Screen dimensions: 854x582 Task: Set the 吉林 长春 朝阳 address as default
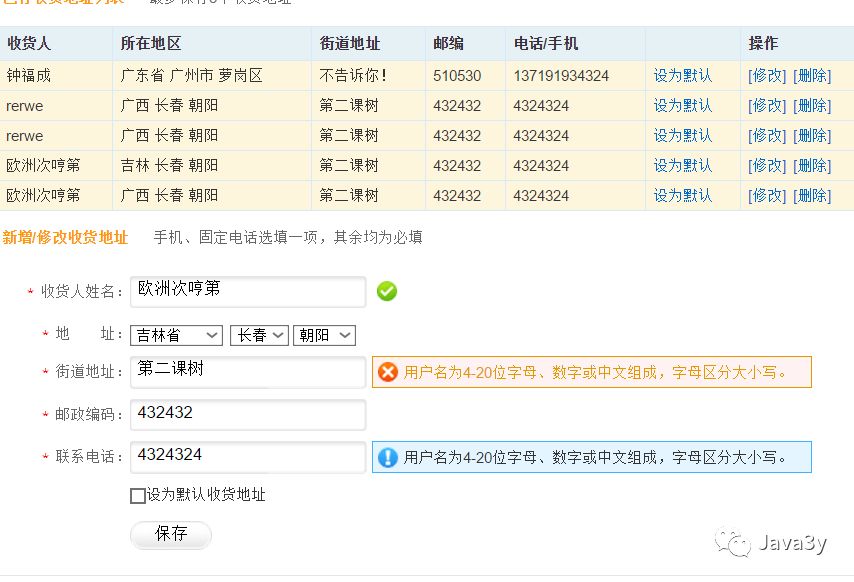[x=682, y=166]
